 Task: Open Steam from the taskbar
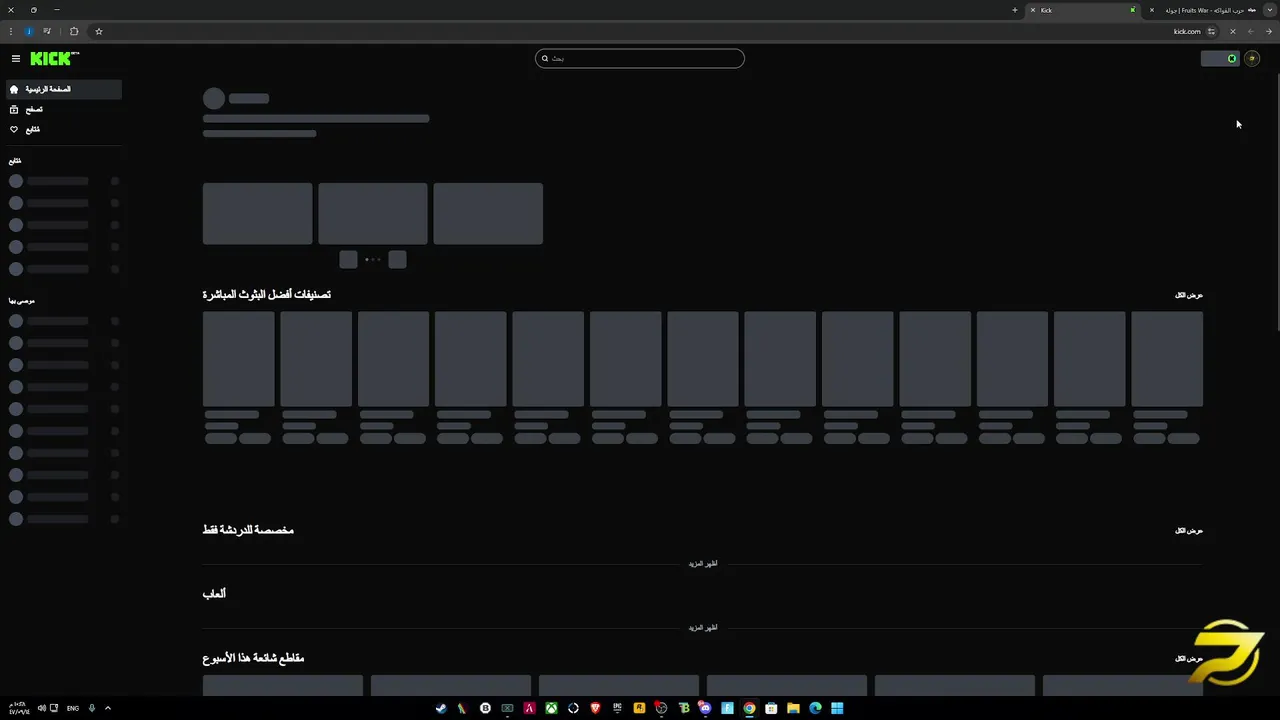coord(441,708)
